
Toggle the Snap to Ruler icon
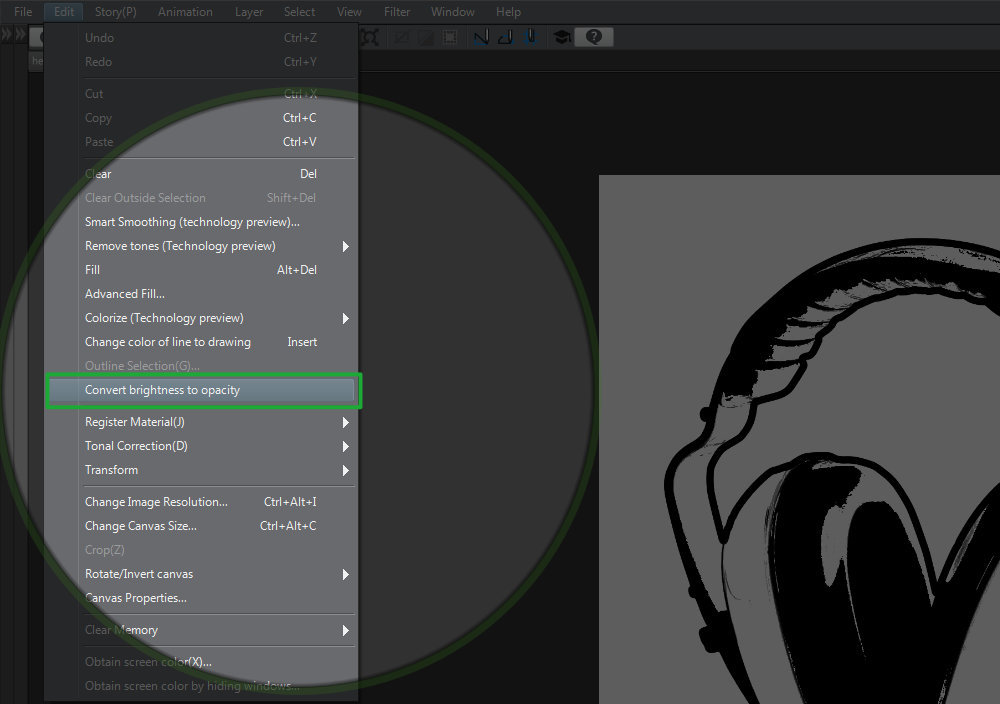[x=480, y=37]
